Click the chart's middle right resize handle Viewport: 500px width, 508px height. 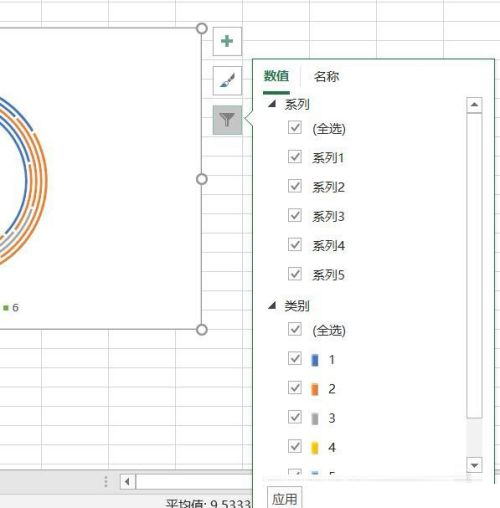[x=202, y=179]
